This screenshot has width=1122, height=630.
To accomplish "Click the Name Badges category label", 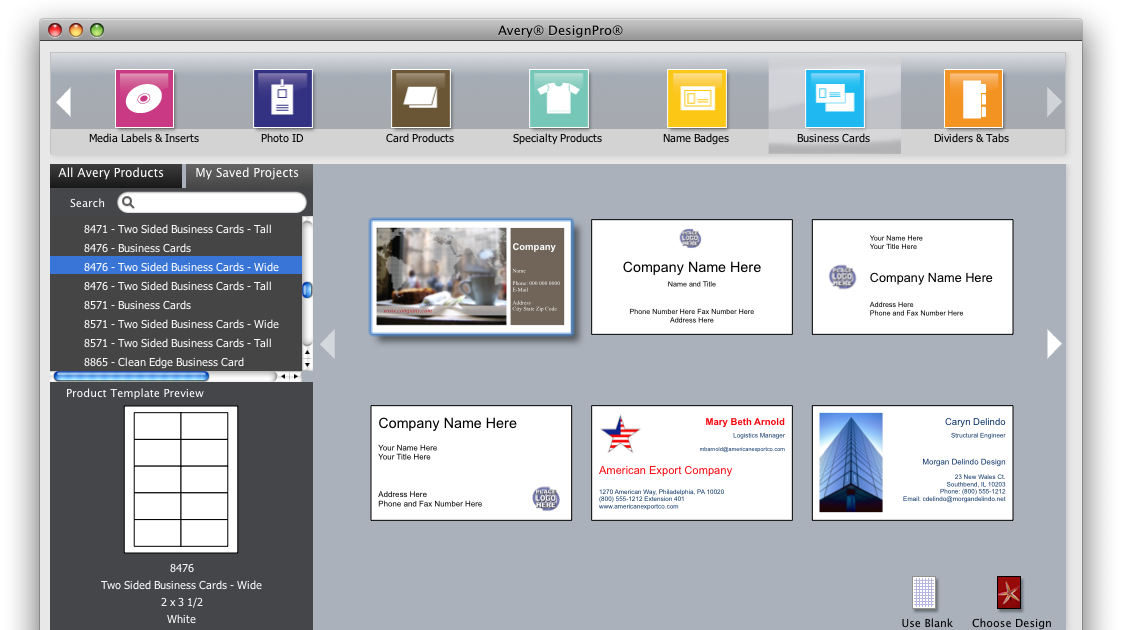I will coord(696,138).
